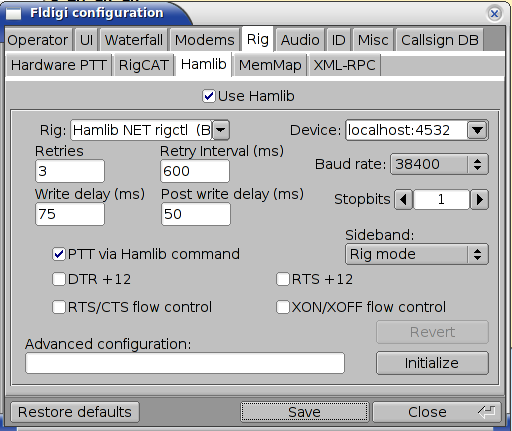Save the configuration

pos(304,412)
